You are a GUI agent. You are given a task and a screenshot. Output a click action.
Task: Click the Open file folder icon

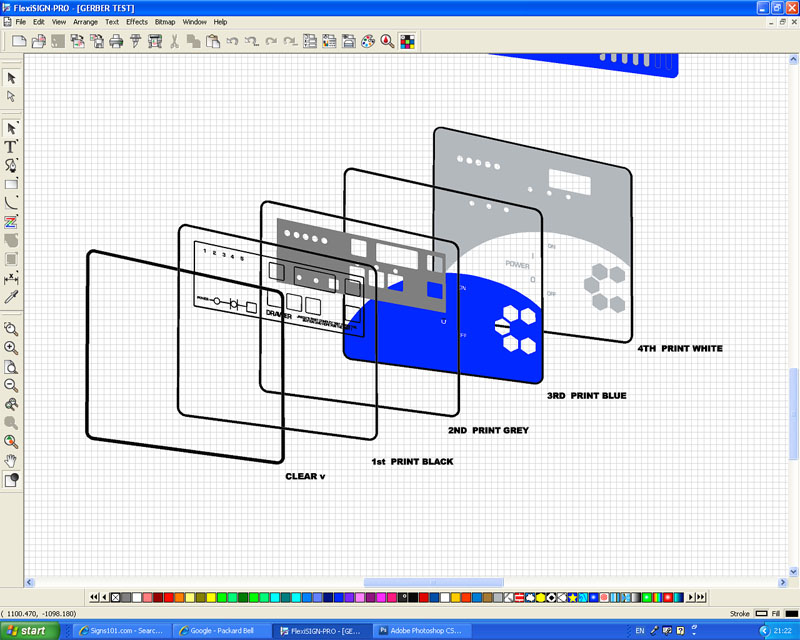pos(39,41)
